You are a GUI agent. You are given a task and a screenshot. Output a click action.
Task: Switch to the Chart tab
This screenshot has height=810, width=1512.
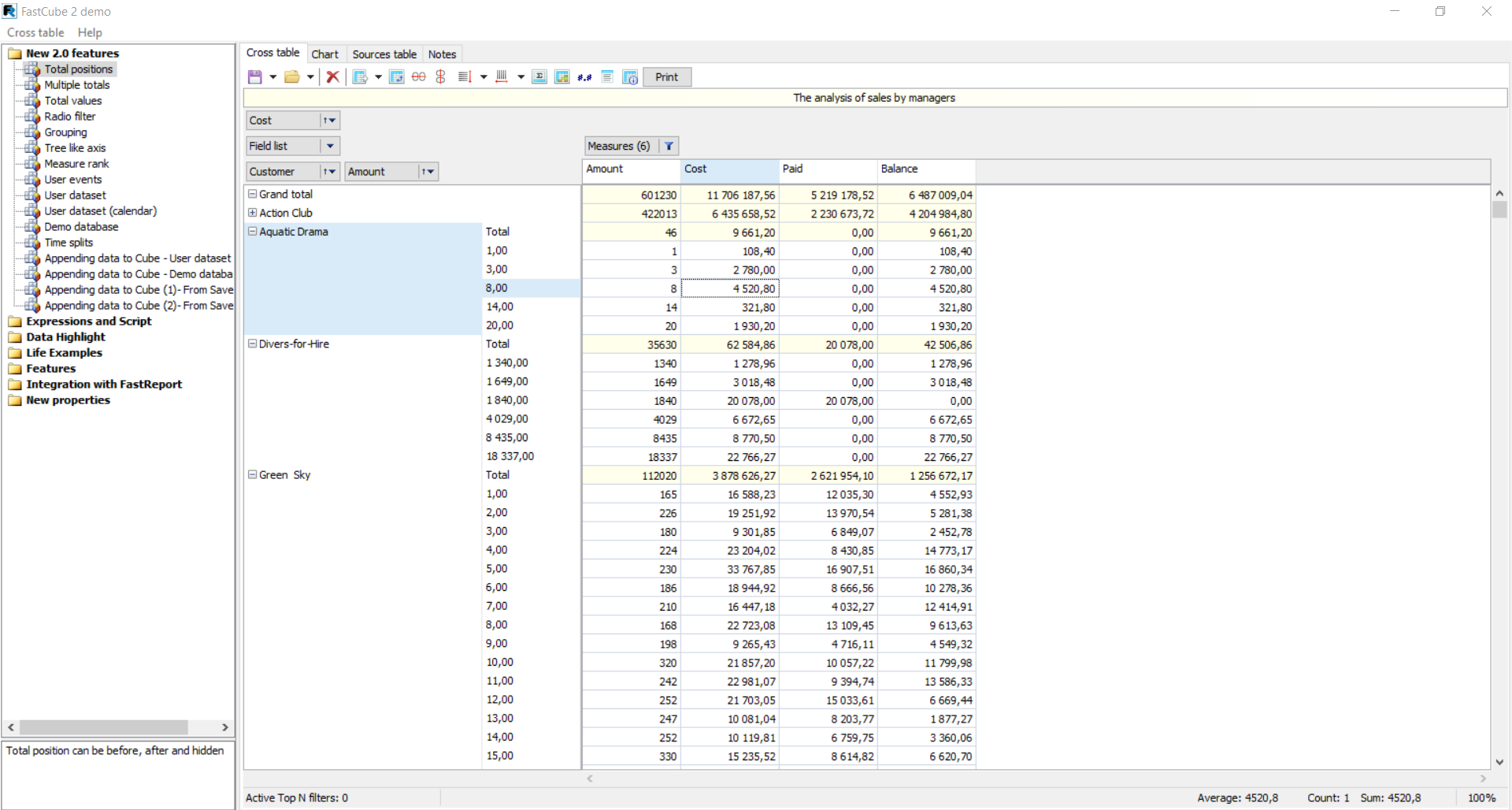(x=324, y=54)
